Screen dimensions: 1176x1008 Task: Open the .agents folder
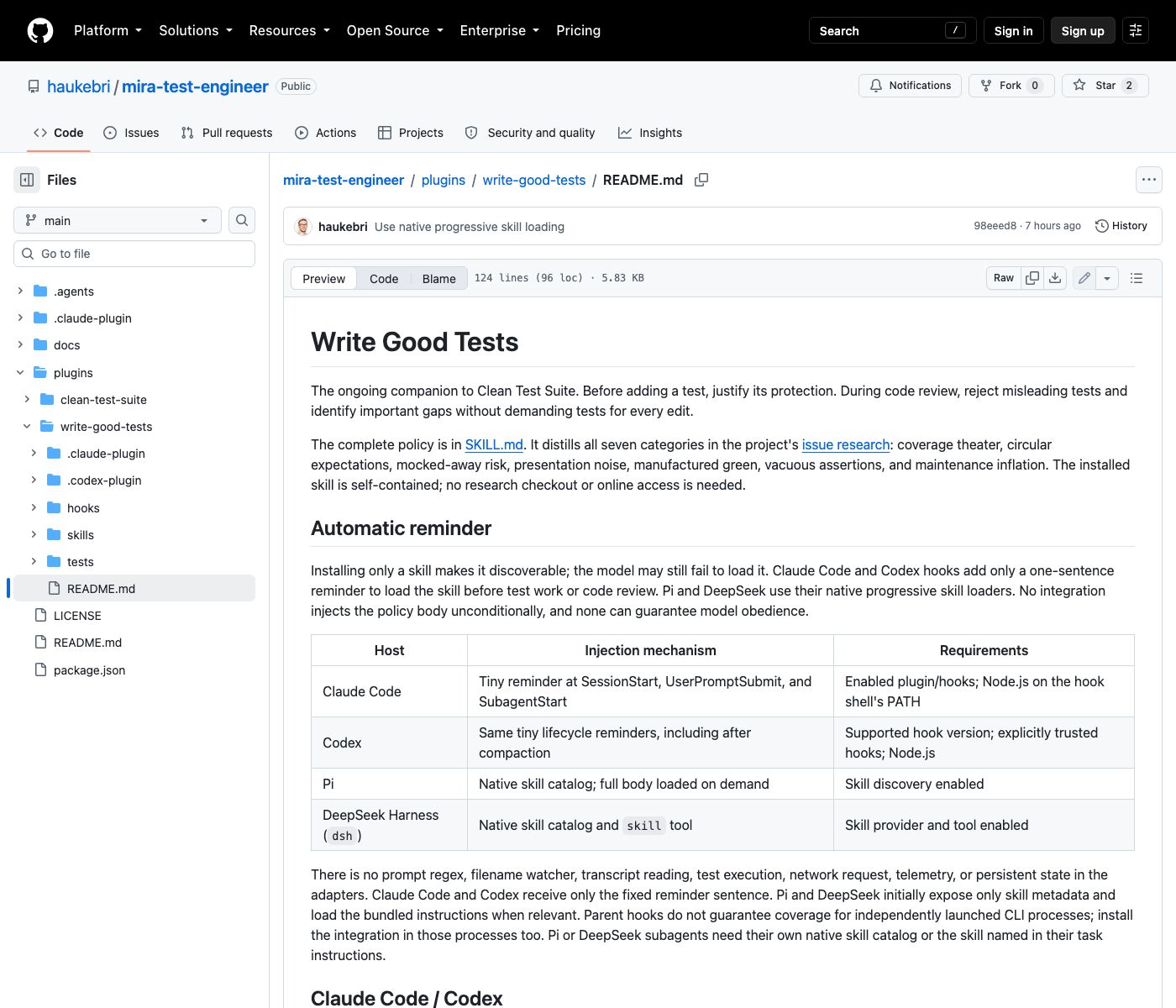point(74,291)
